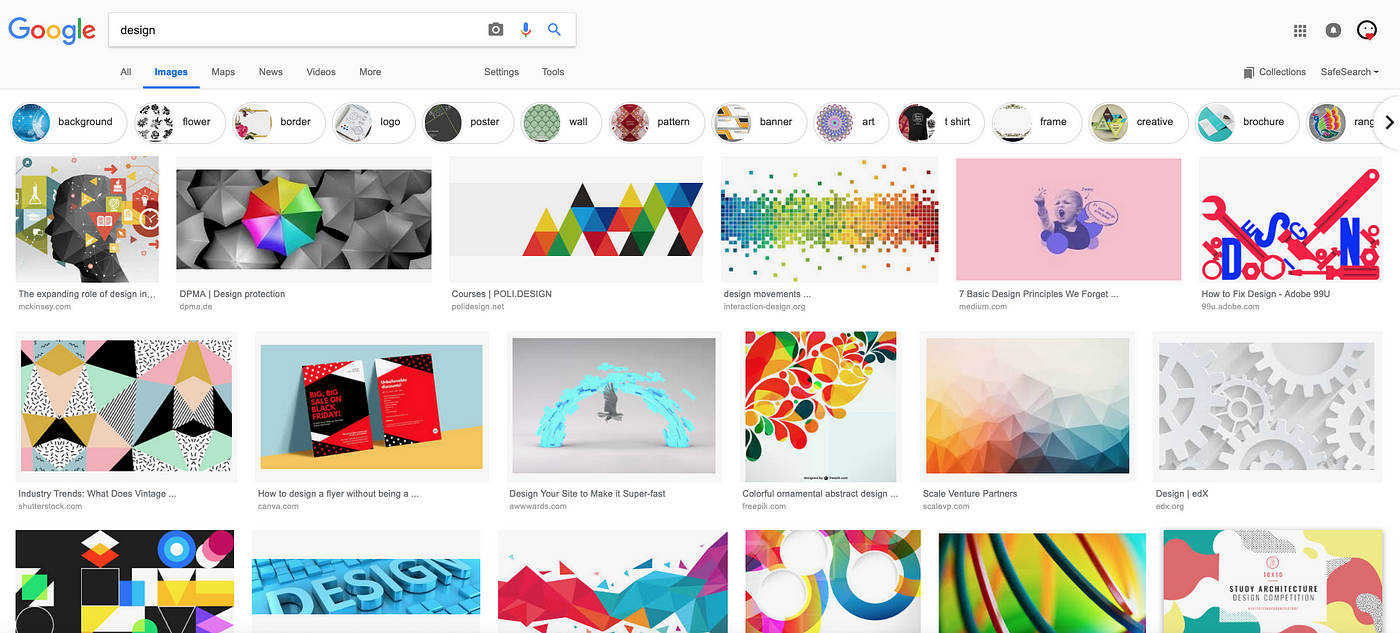The height and width of the screenshot is (633, 1400).
Task: Pick the pattern suggestion chip
Action: pos(655,122)
